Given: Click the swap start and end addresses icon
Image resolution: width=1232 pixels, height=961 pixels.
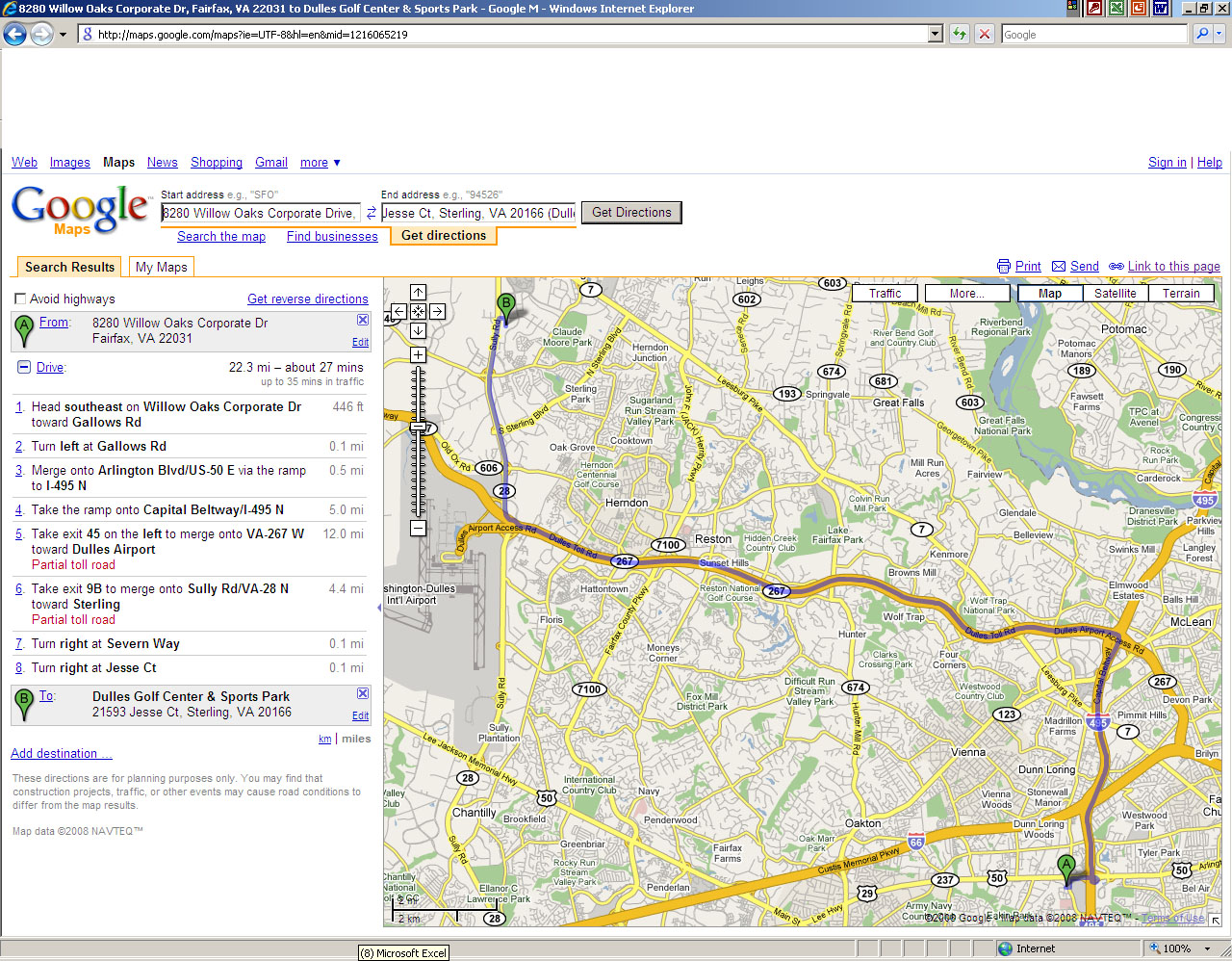Looking at the screenshot, I should point(372,213).
